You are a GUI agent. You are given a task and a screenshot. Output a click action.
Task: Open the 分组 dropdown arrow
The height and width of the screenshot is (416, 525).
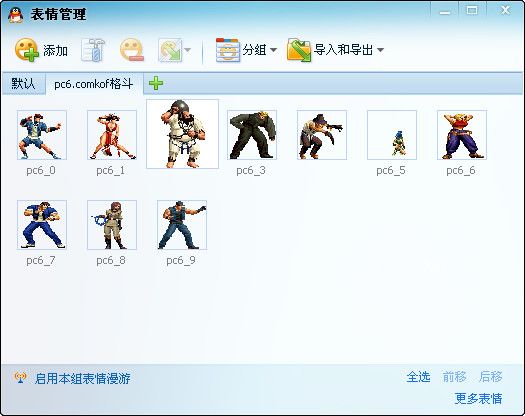(x=274, y=50)
